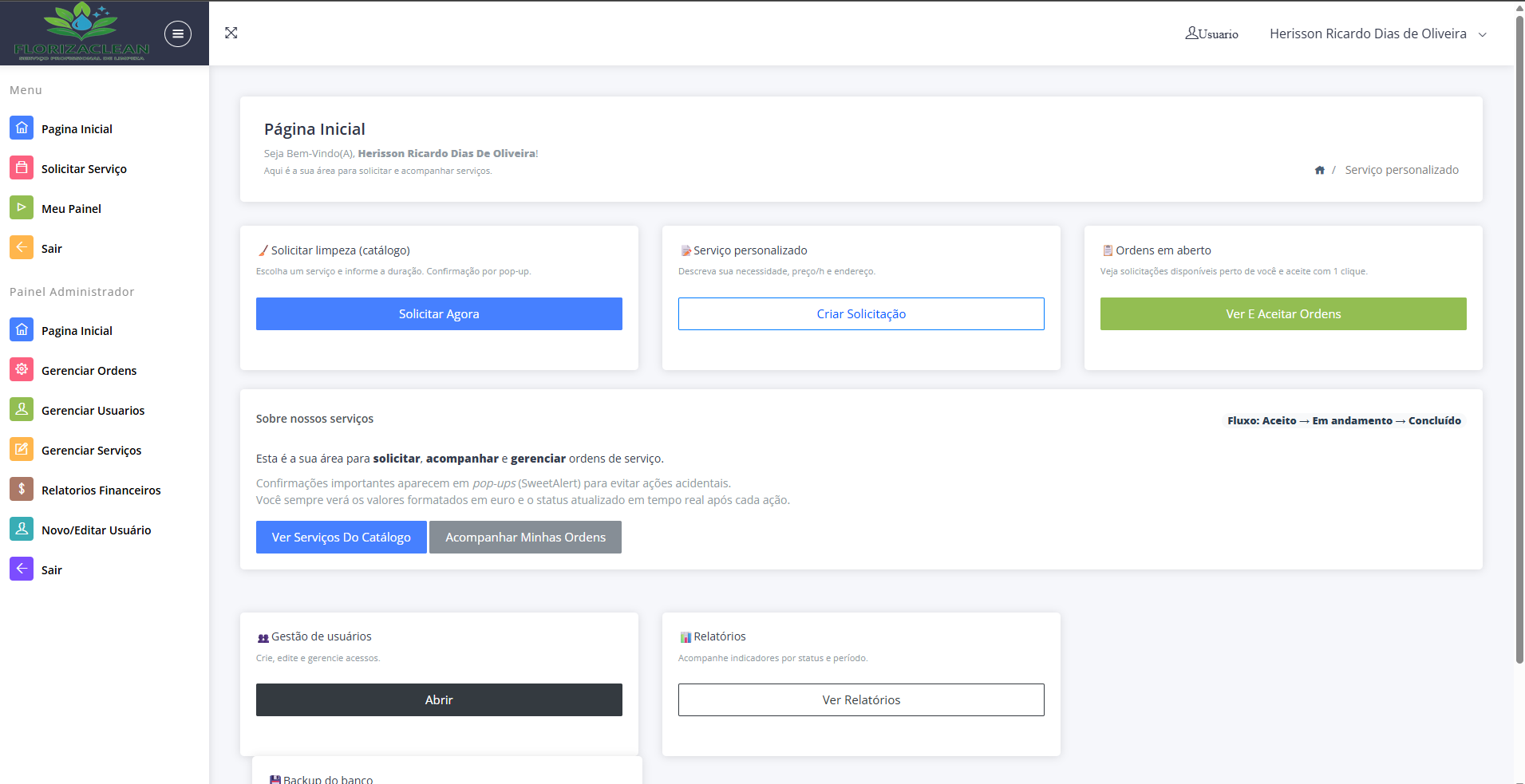Toggle the sidebar hamburger menu button
Image resolution: width=1525 pixels, height=784 pixels.
177,33
